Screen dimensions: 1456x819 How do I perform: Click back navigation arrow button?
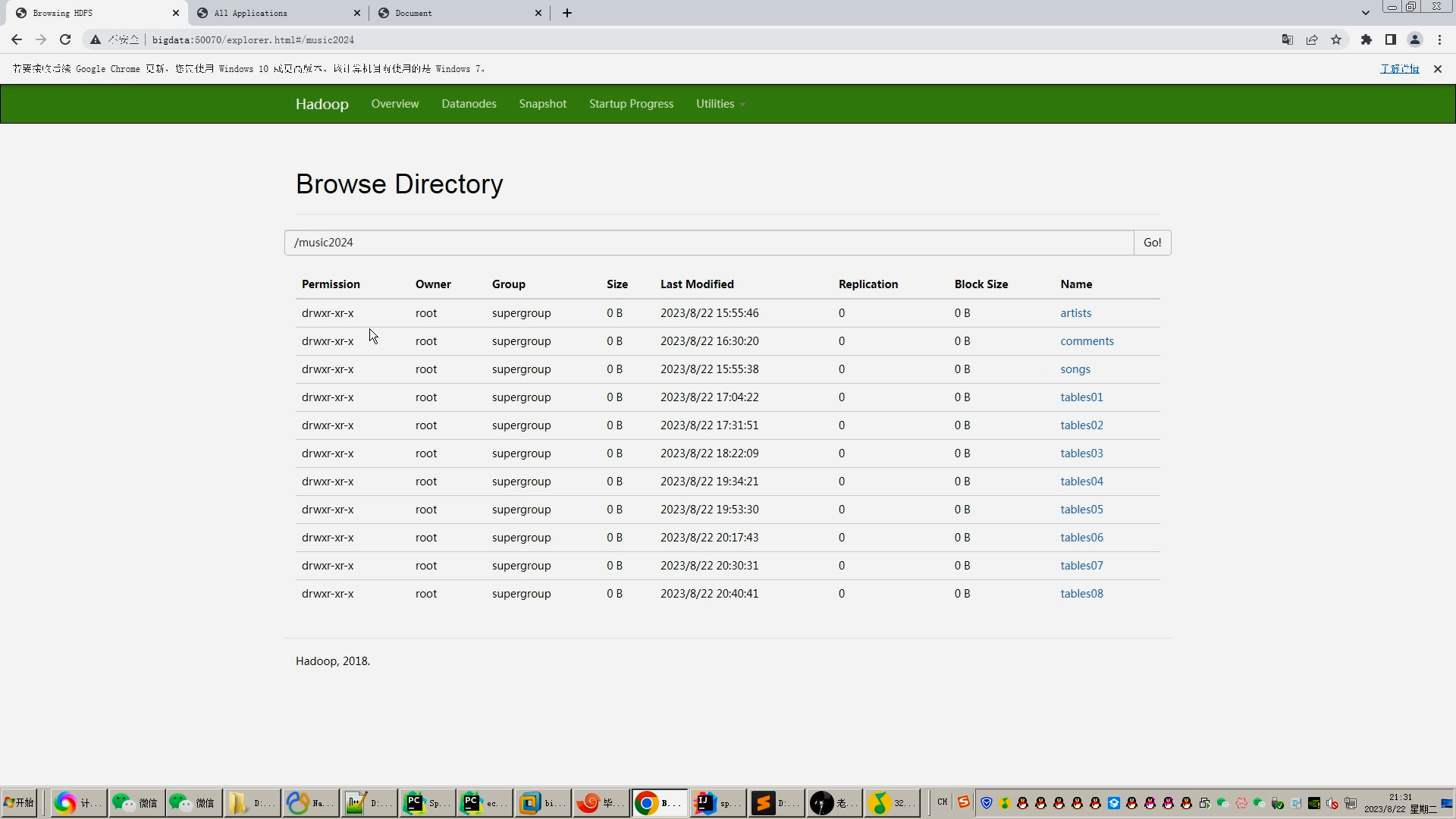pyautogui.click(x=17, y=40)
